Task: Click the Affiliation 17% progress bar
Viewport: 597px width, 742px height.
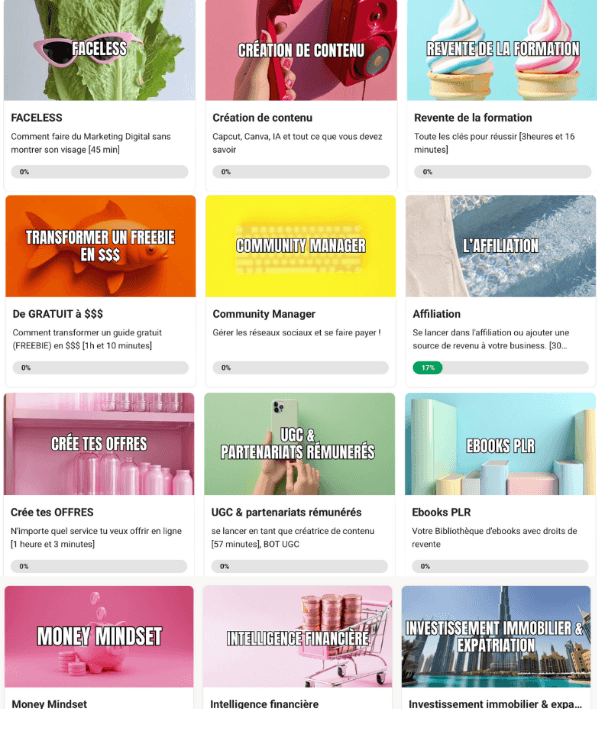Action: (x=500, y=368)
